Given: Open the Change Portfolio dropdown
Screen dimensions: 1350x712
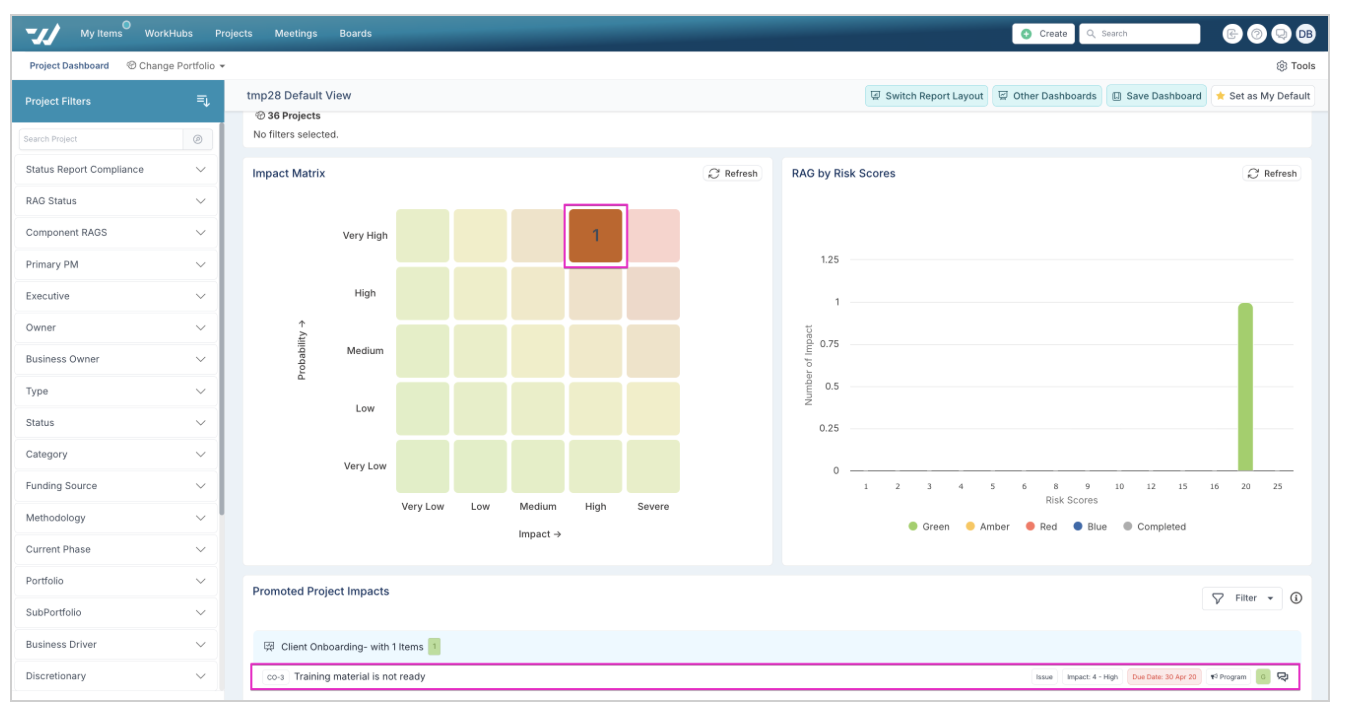Looking at the screenshot, I should (x=176, y=66).
